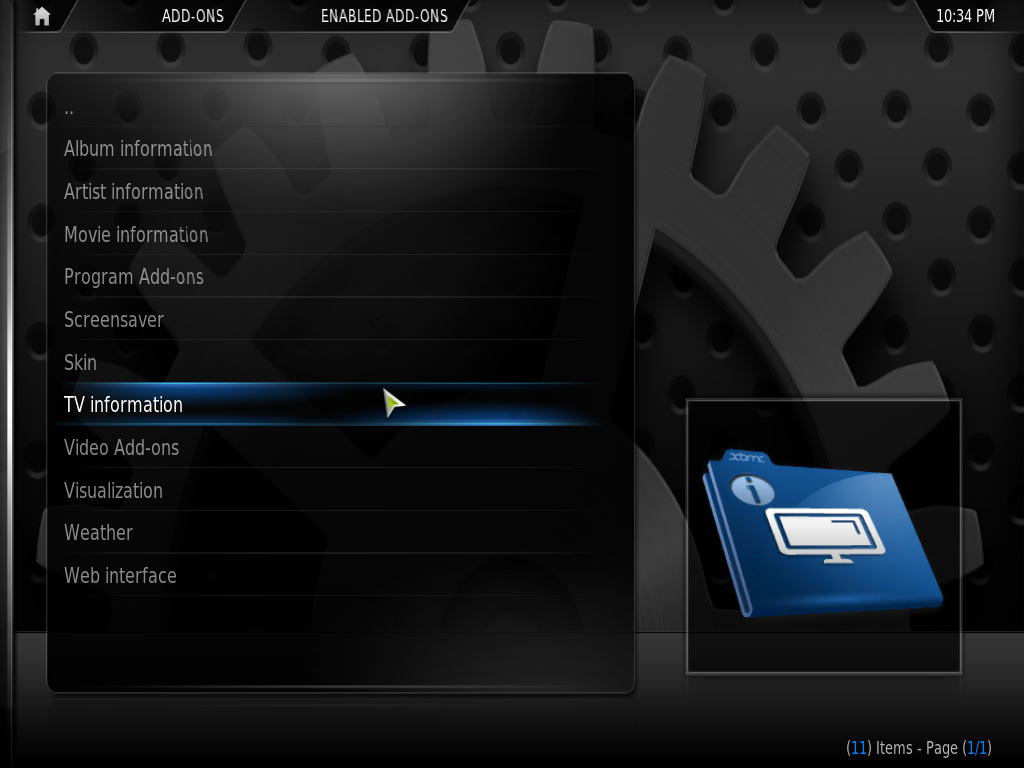Open Artist information category
1024x768 pixels.
point(327,192)
